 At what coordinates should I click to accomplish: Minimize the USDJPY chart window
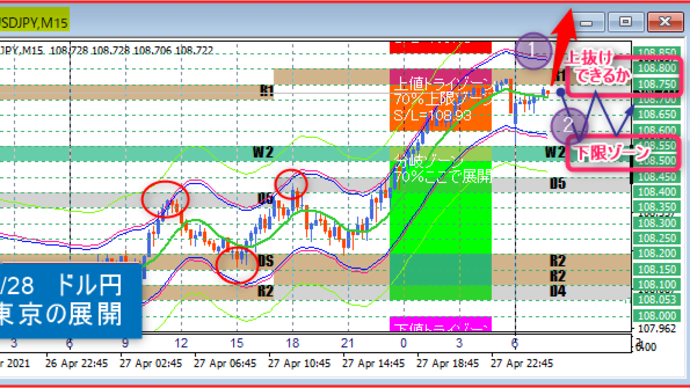586,22
